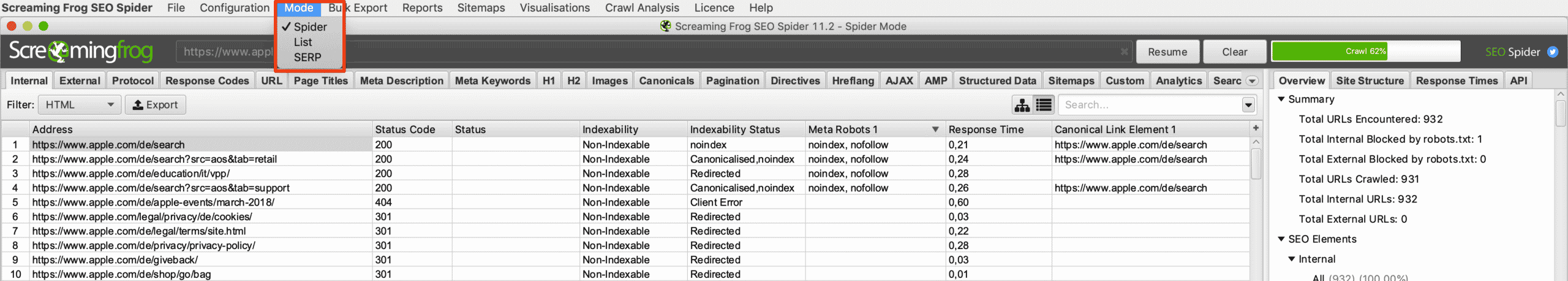Image resolution: width=1568 pixels, height=281 pixels.
Task: Click the Search input field
Action: [x=1148, y=105]
